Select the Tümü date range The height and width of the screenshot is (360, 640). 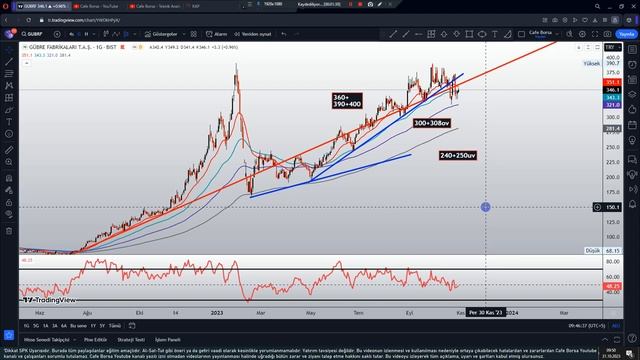tap(115, 326)
